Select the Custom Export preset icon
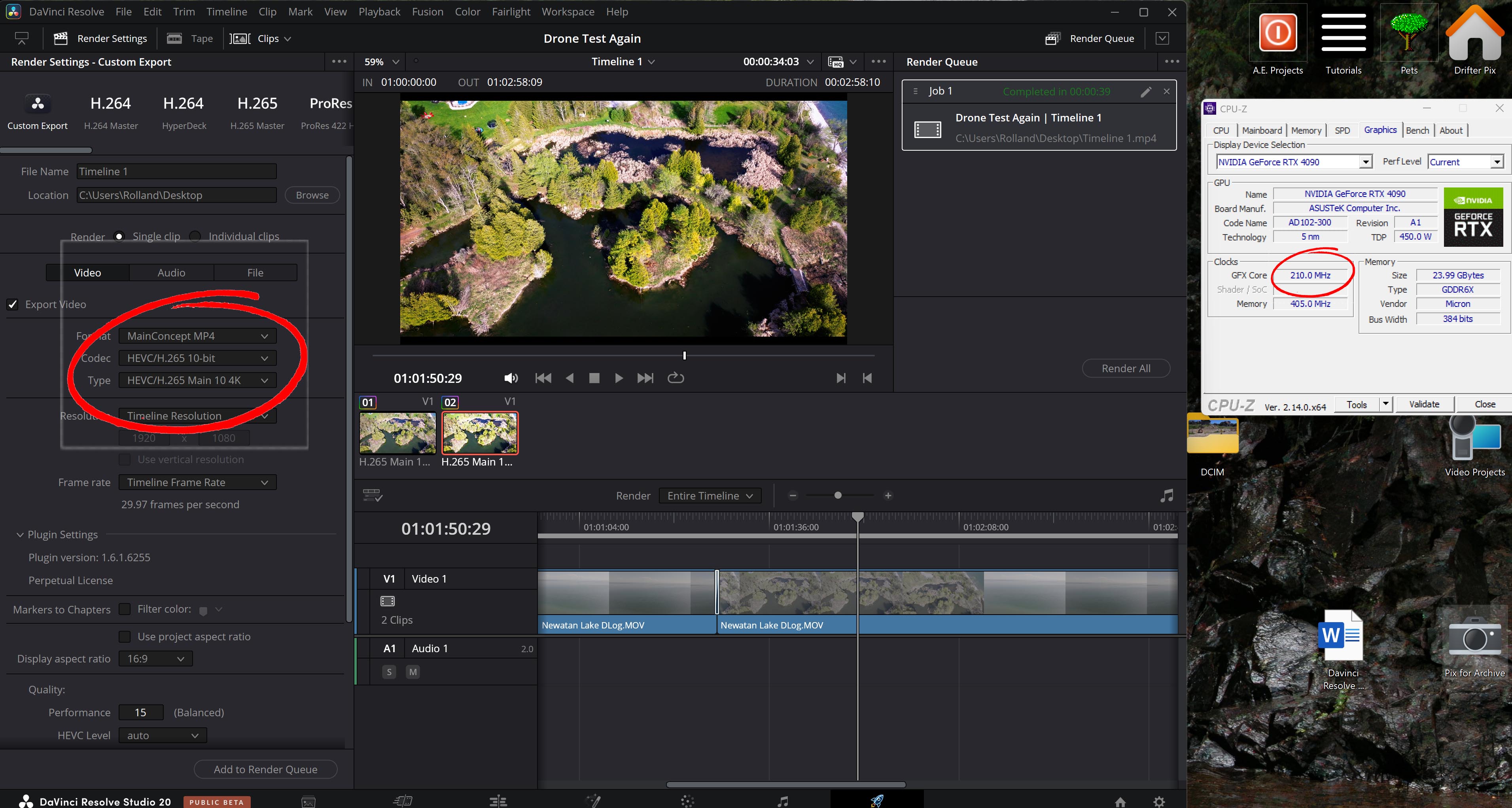Screen dimensions: 1512x808 [38, 104]
